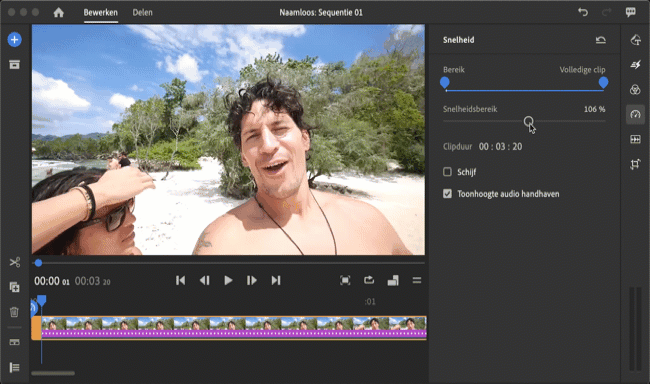The image size is (650, 384).
Task: Enable the Schijf checkbox
Action: 447,172
